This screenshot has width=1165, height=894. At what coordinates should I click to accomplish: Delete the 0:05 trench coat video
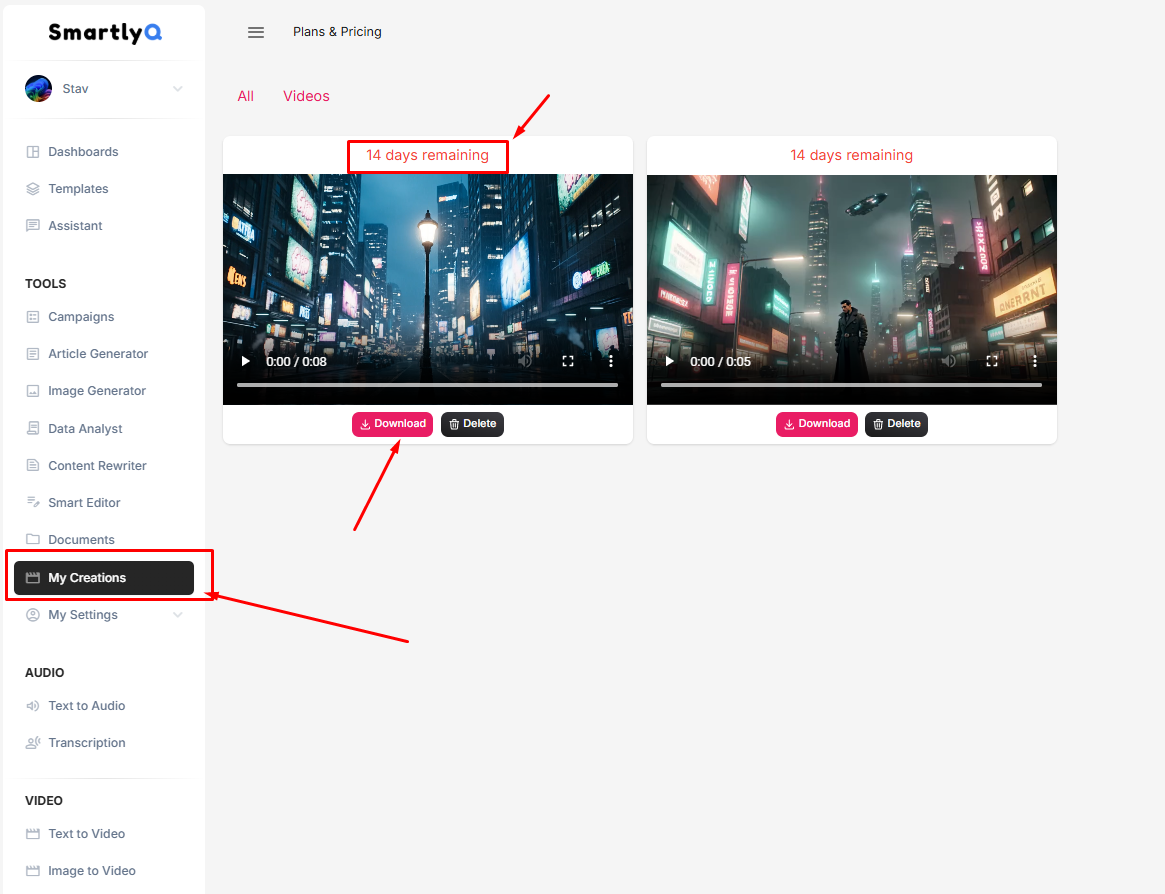896,424
